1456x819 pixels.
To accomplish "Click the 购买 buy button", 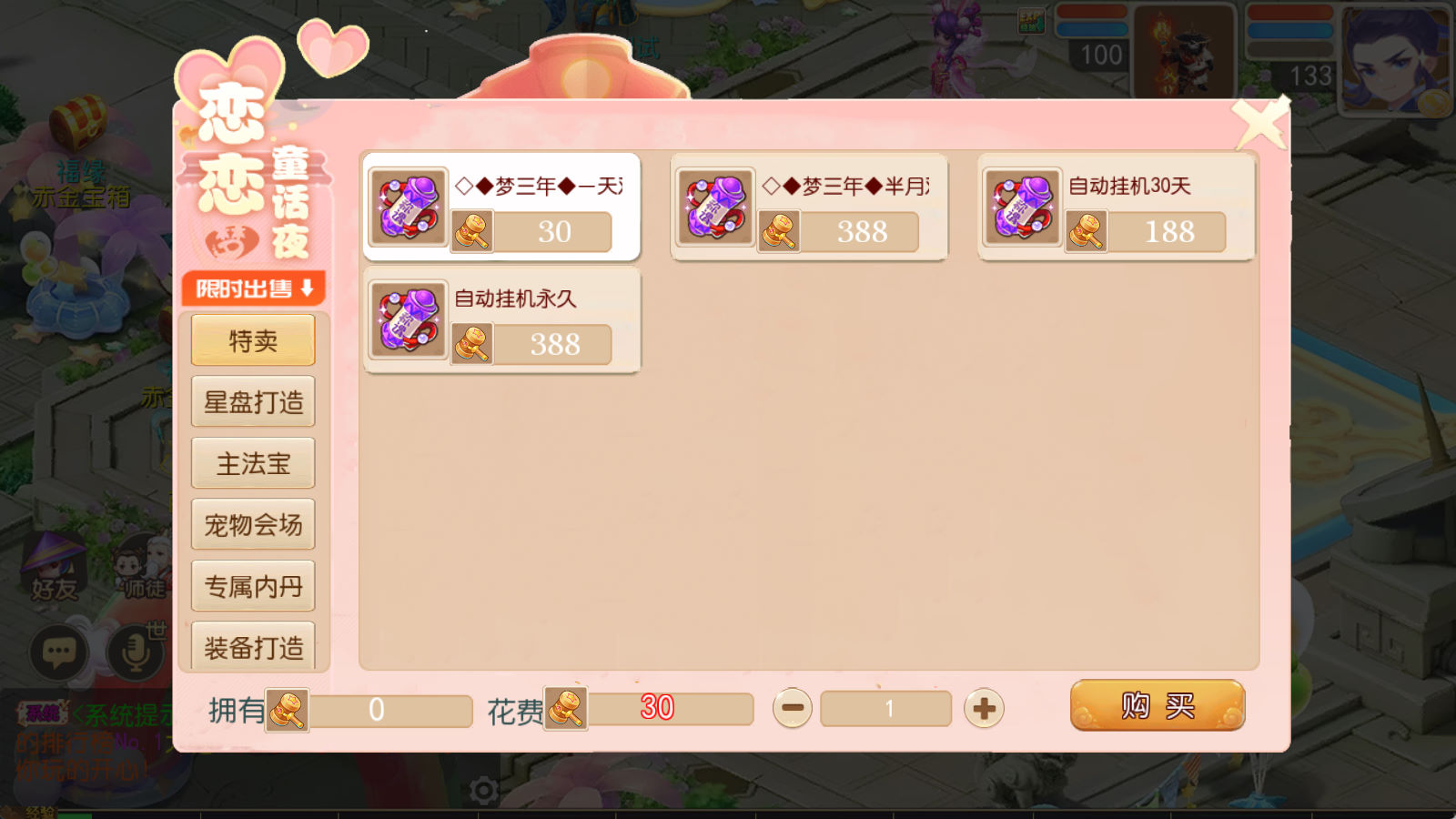I will pos(1158,705).
